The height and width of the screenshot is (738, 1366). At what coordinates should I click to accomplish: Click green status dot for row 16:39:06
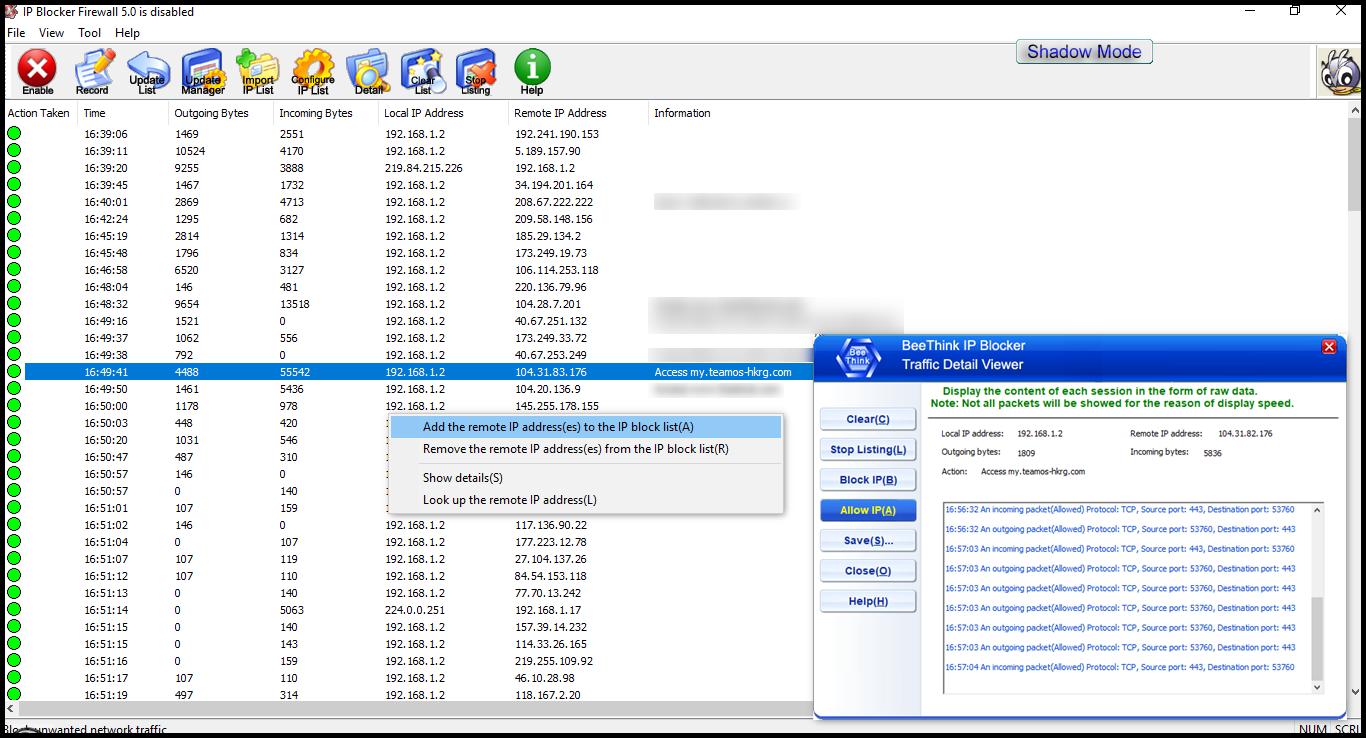pyautogui.click(x=14, y=134)
